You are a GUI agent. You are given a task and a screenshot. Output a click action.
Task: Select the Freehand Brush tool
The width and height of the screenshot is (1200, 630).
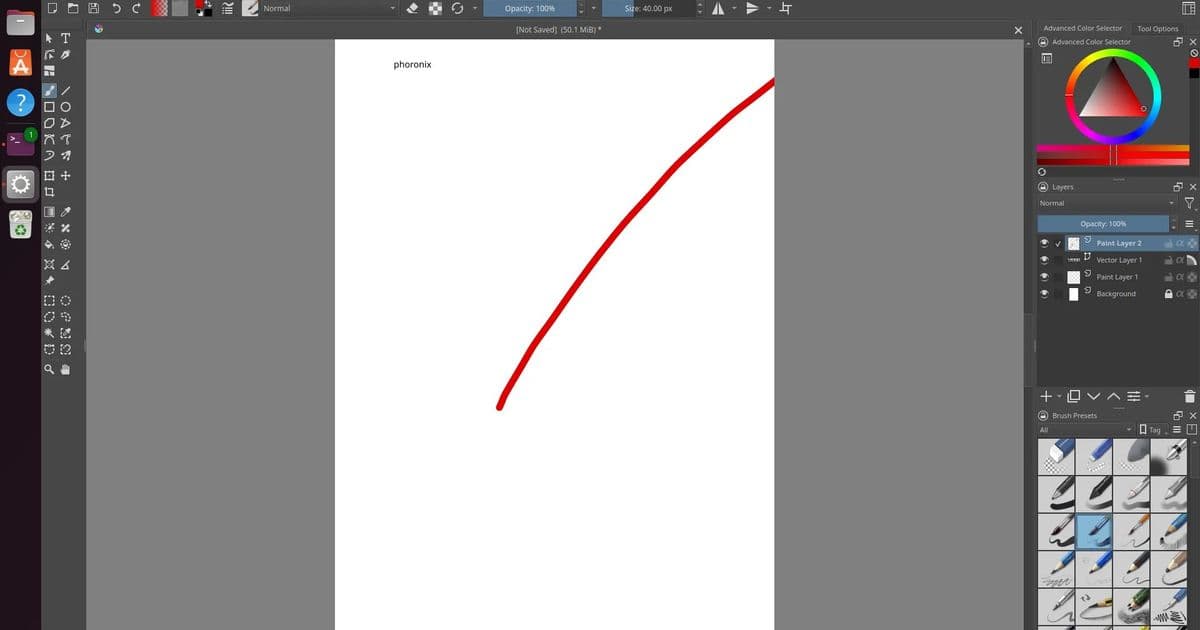(x=48, y=90)
